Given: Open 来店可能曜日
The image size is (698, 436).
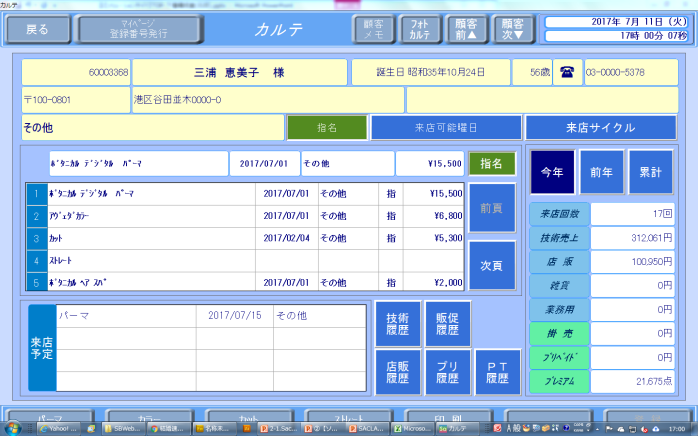Looking at the screenshot, I should (446, 128).
